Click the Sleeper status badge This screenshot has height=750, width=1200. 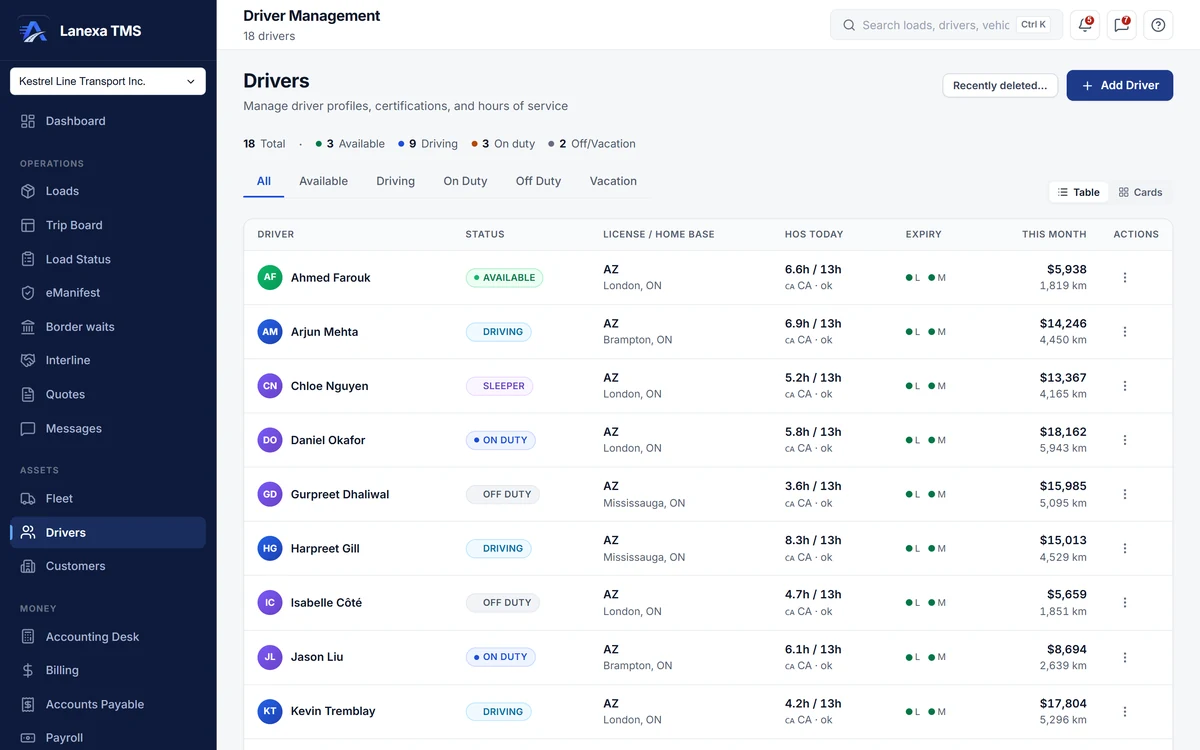[500, 386]
